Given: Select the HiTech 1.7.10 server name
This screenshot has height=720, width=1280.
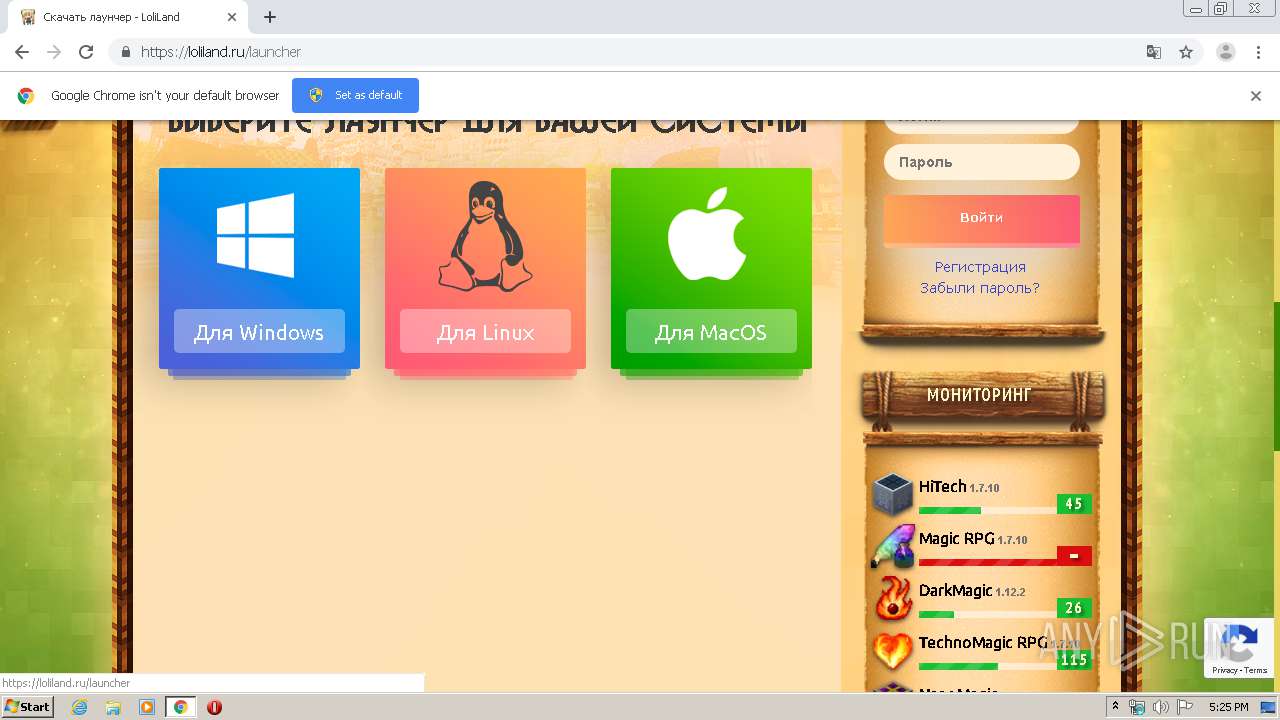Looking at the screenshot, I should 959,487.
